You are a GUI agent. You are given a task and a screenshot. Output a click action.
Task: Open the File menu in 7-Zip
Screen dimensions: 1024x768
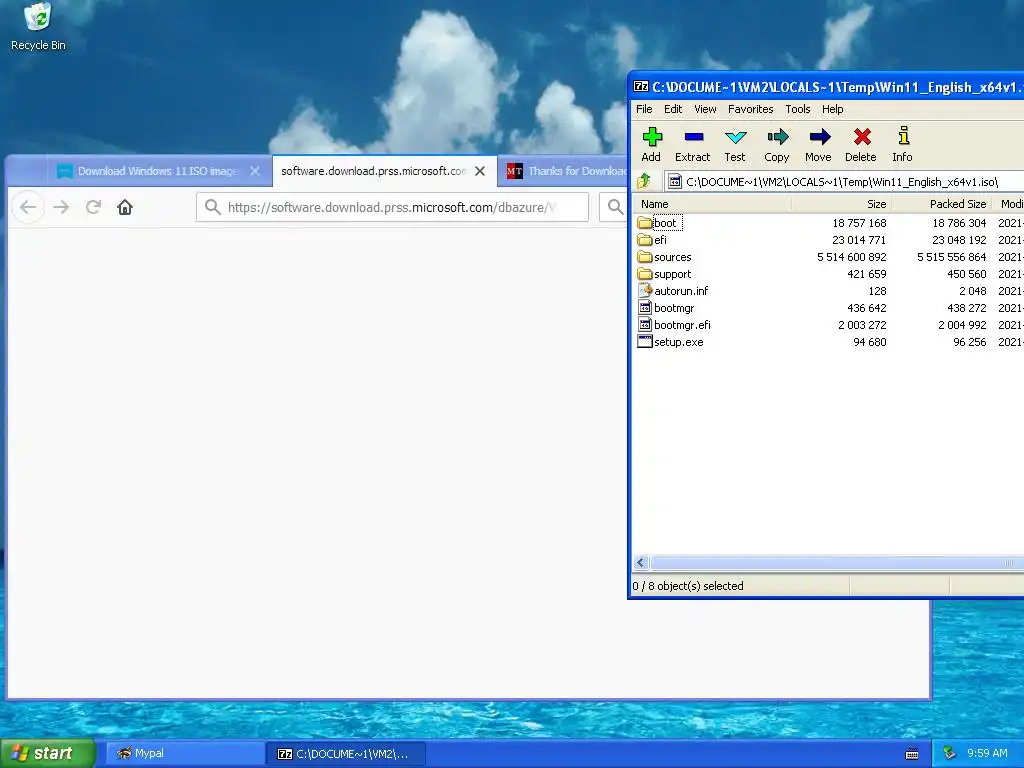click(x=644, y=109)
